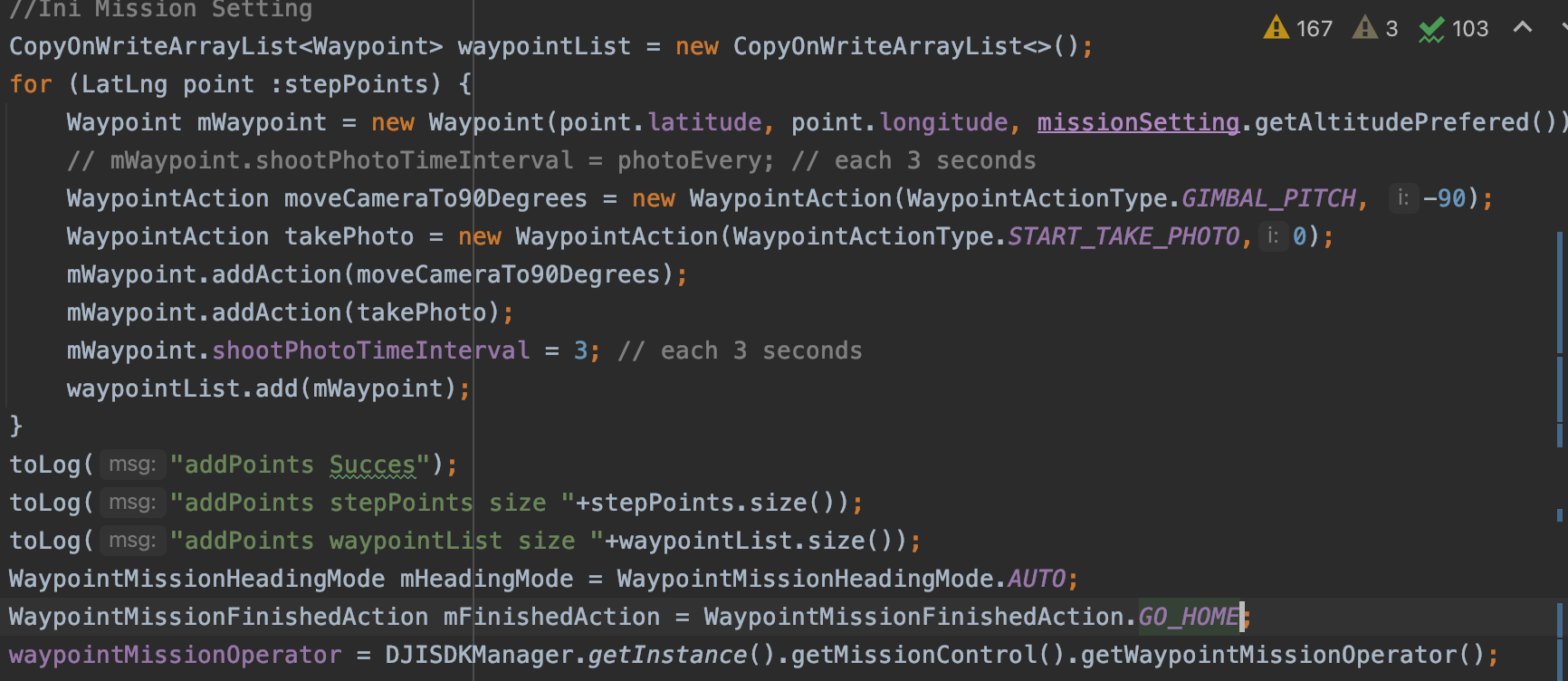1568x681 pixels.
Task: Click 'photoEvery' in the commented line
Action: [x=690, y=160]
